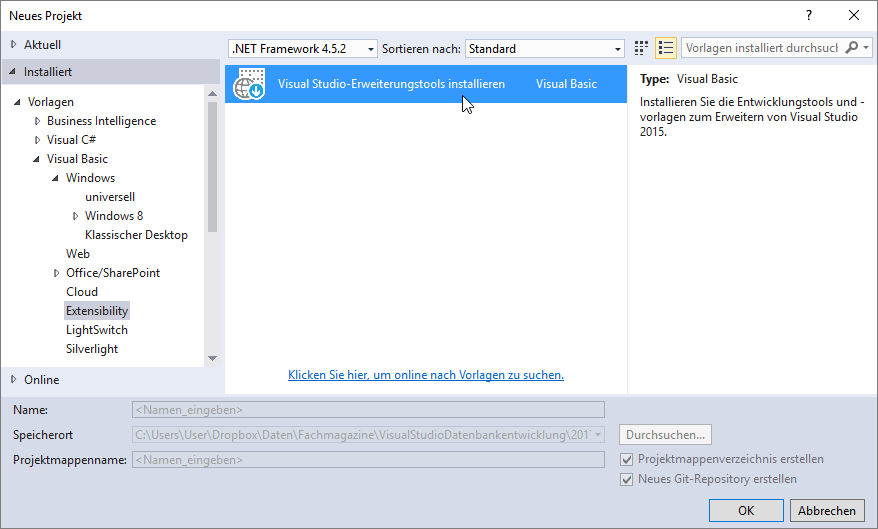
Task: Open the Sortieren nach dropdown
Action: click(x=545, y=49)
